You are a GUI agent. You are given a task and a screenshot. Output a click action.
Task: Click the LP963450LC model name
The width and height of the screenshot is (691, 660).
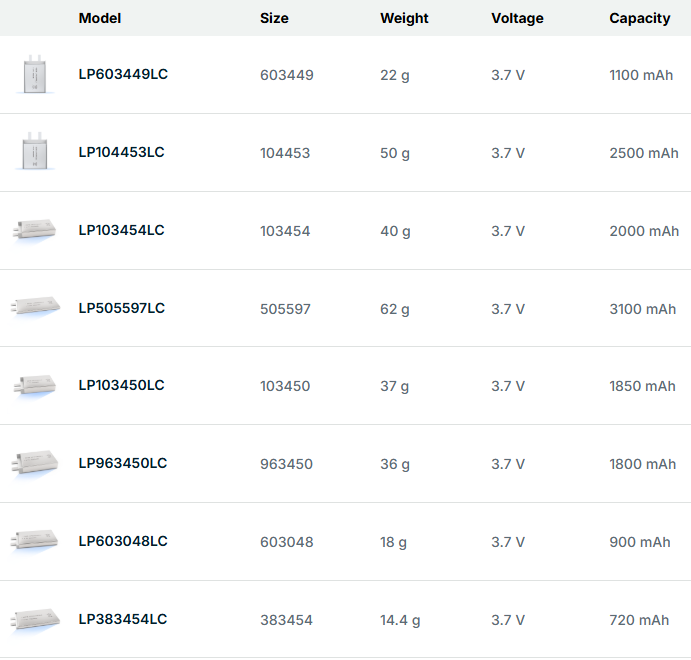coord(123,463)
